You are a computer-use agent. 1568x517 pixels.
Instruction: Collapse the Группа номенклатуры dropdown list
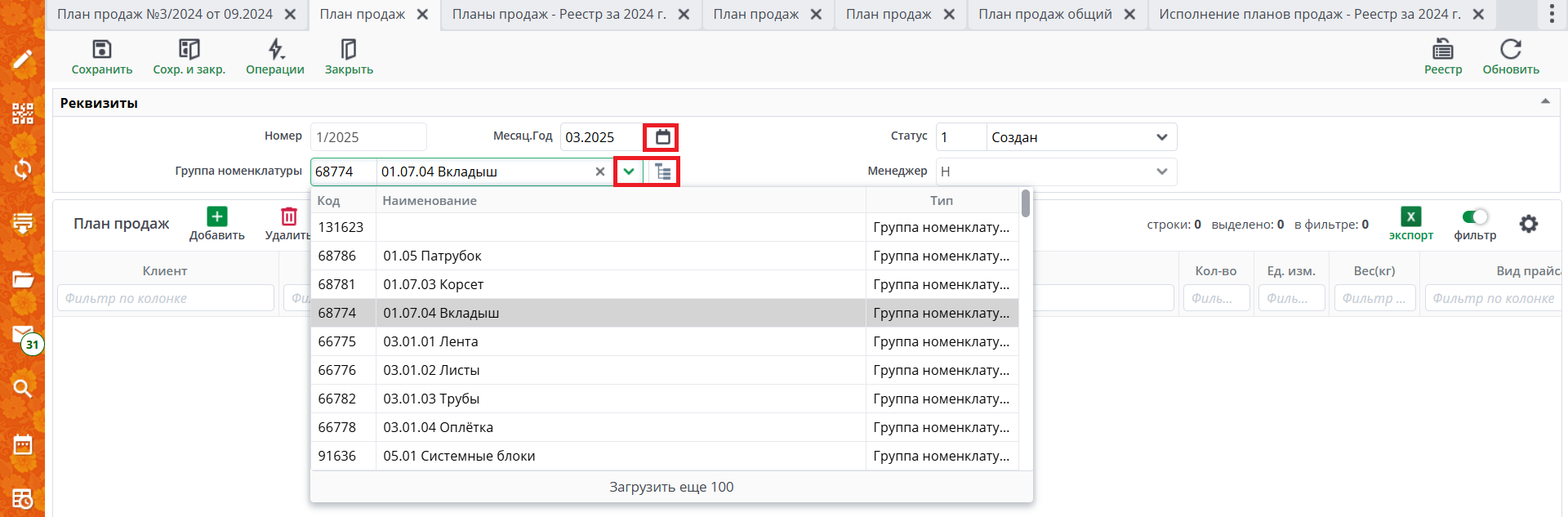[629, 172]
